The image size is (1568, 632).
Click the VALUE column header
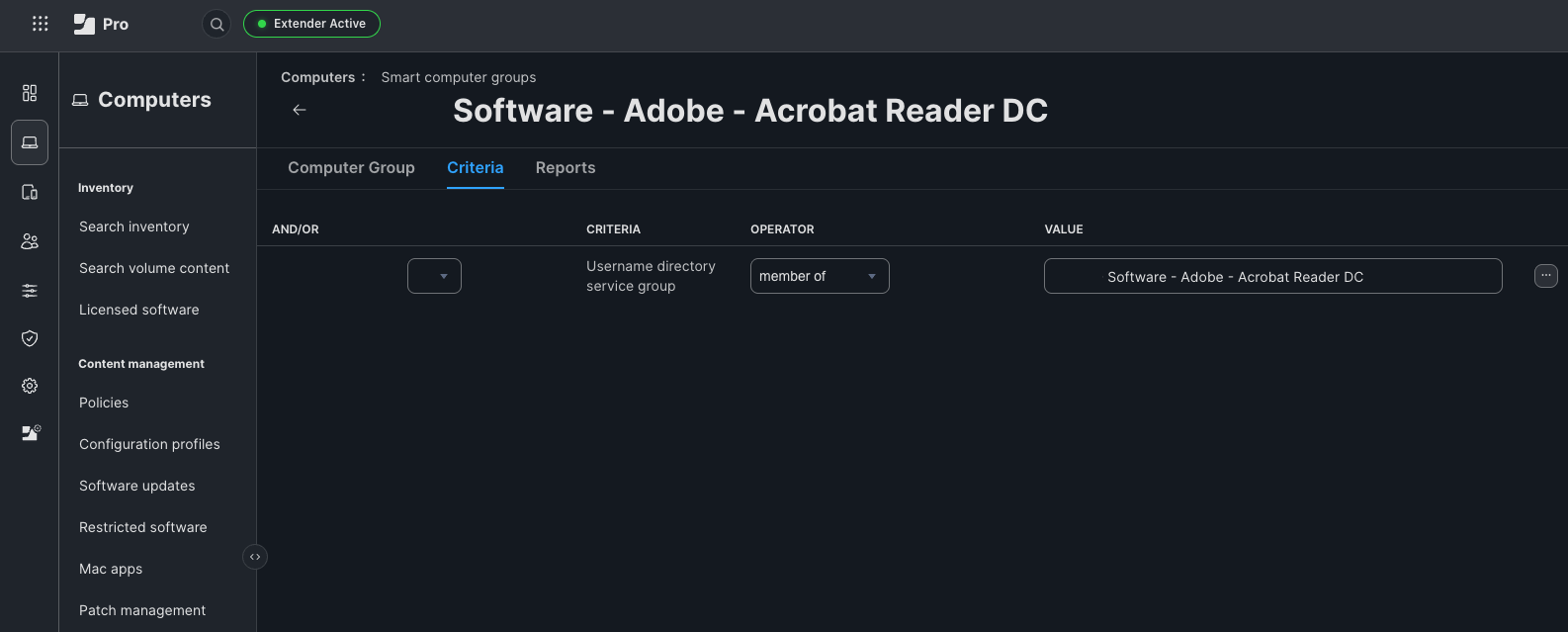tap(1064, 229)
